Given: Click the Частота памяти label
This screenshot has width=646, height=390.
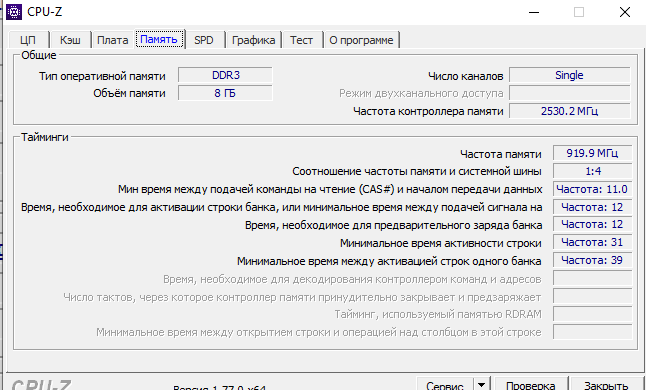Looking at the screenshot, I should coord(501,154).
